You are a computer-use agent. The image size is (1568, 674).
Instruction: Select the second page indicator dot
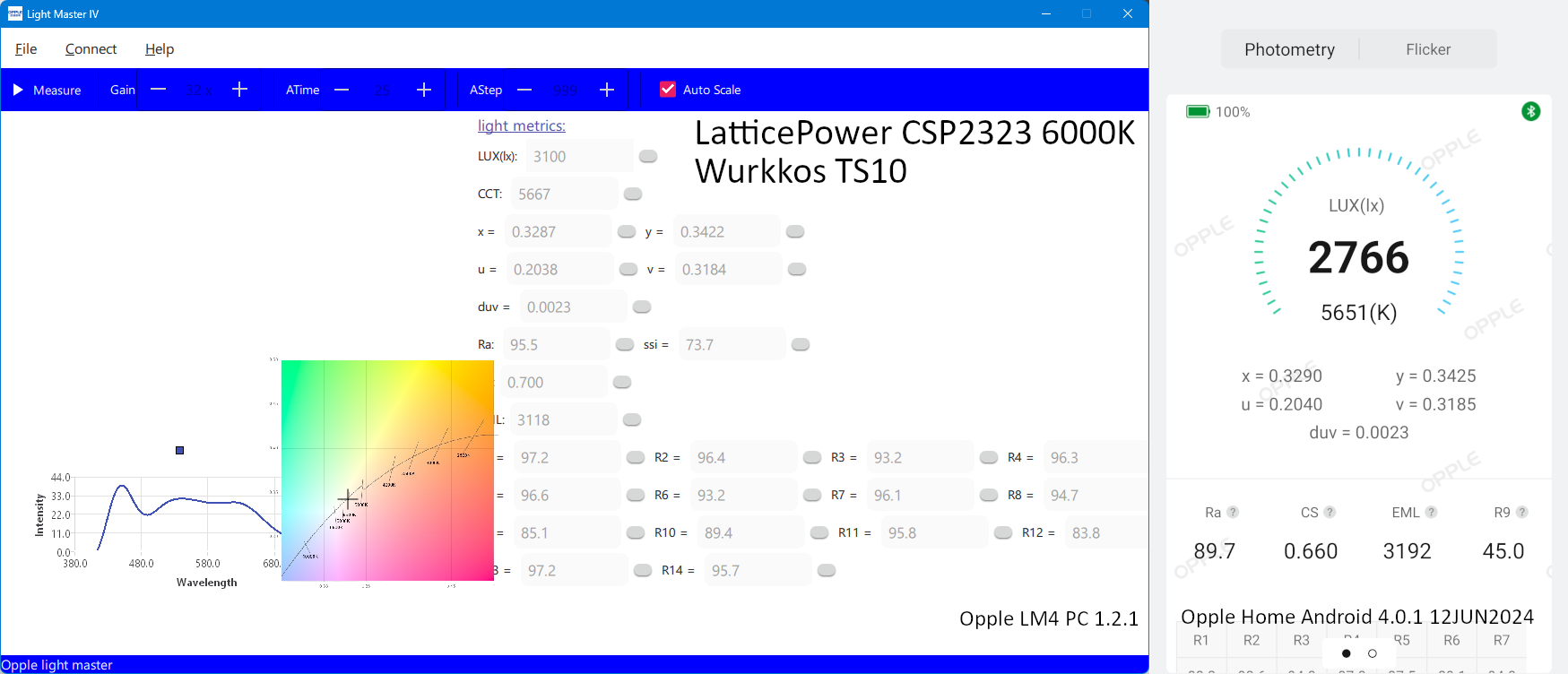pyautogui.click(x=1372, y=653)
